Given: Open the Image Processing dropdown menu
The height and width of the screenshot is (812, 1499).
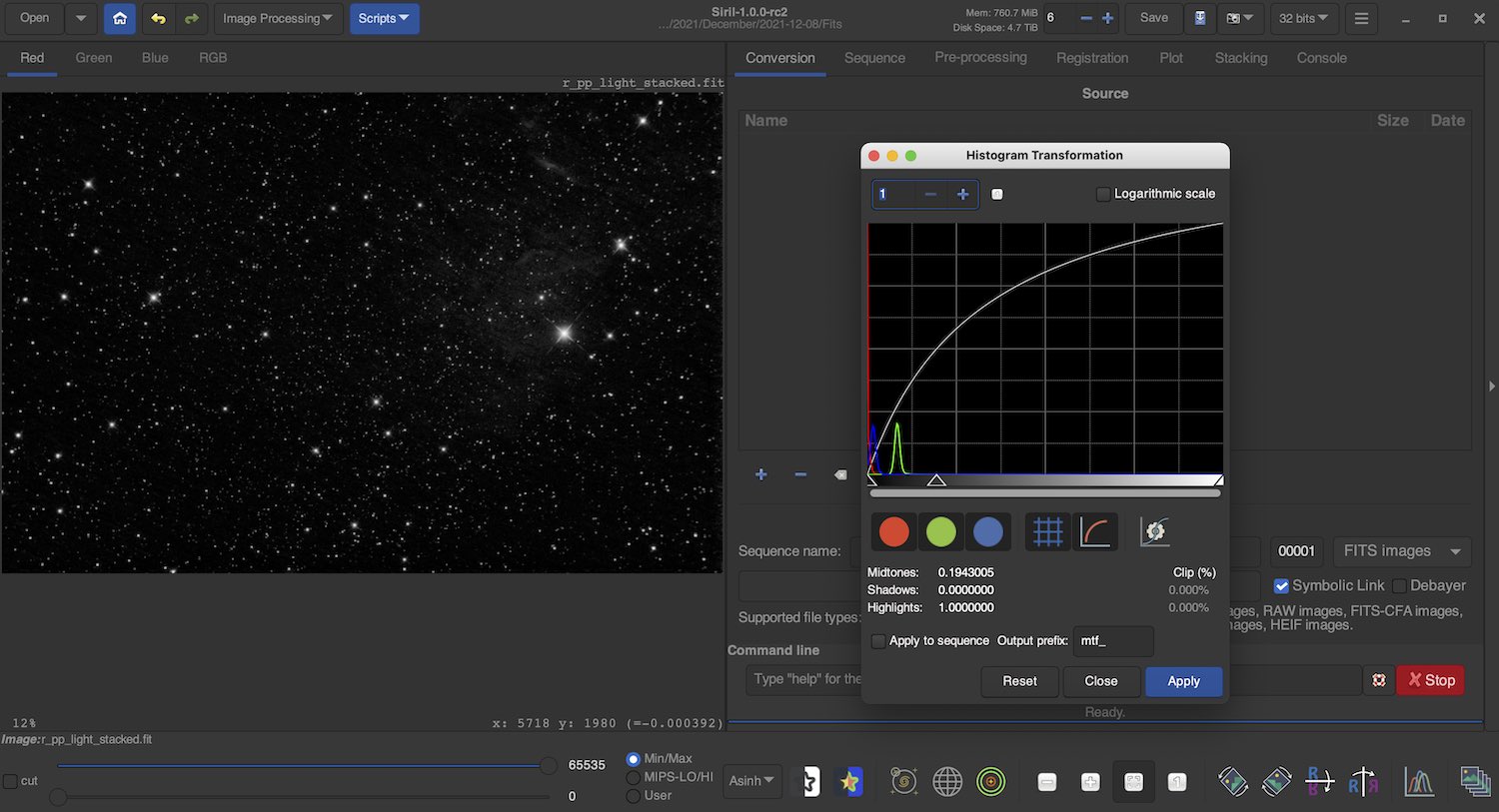Looking at the screenshot, I should [278, 18].
